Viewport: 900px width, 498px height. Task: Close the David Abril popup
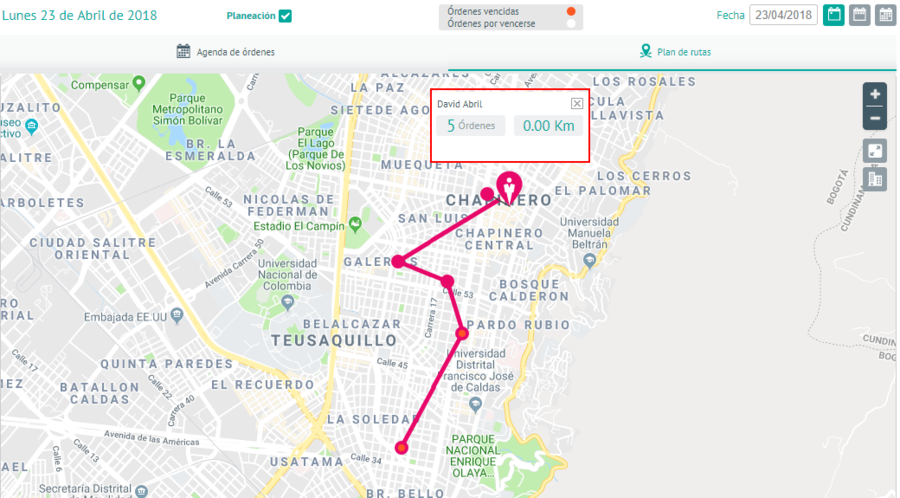[577, 103]
